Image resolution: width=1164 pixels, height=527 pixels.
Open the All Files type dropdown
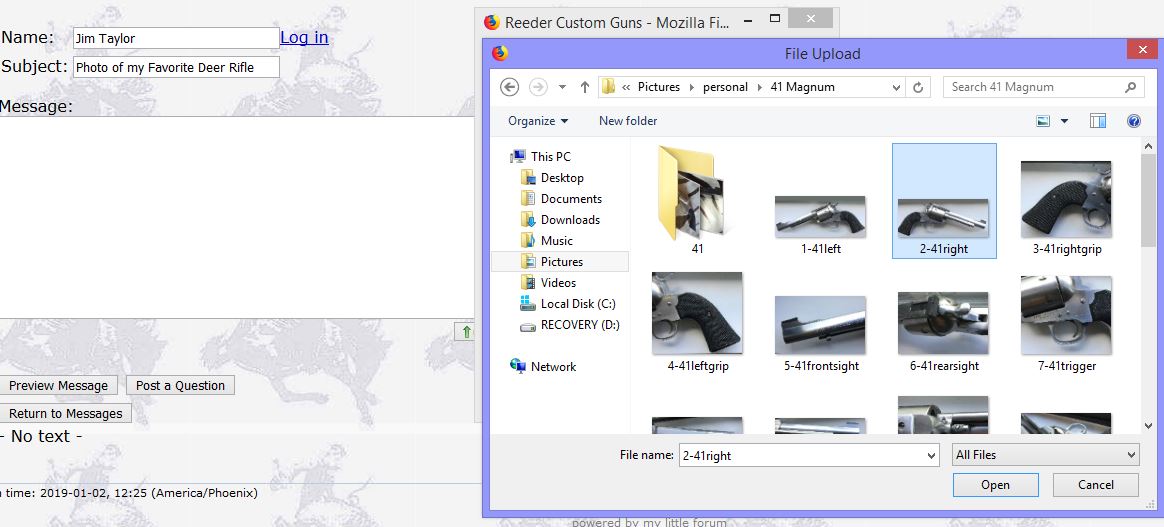point(1045,454)
